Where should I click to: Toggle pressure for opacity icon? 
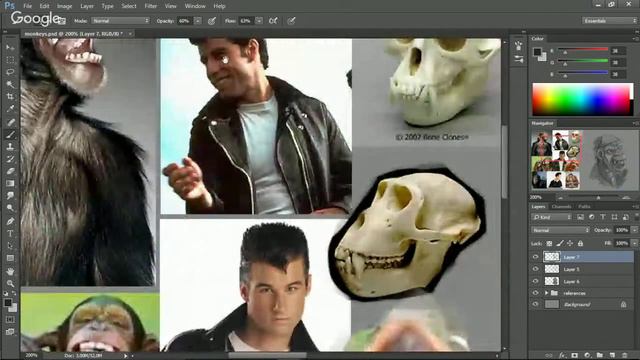click(212, 20)
